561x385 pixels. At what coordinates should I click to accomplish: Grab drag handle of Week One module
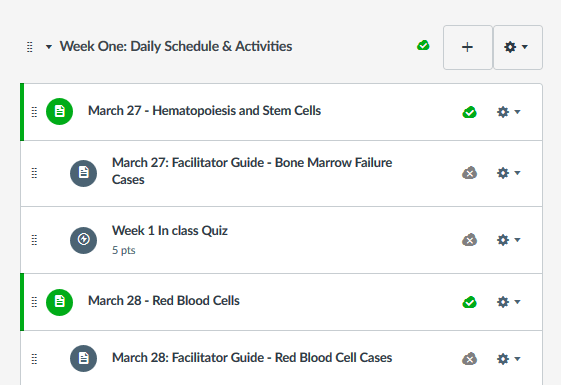30,47
